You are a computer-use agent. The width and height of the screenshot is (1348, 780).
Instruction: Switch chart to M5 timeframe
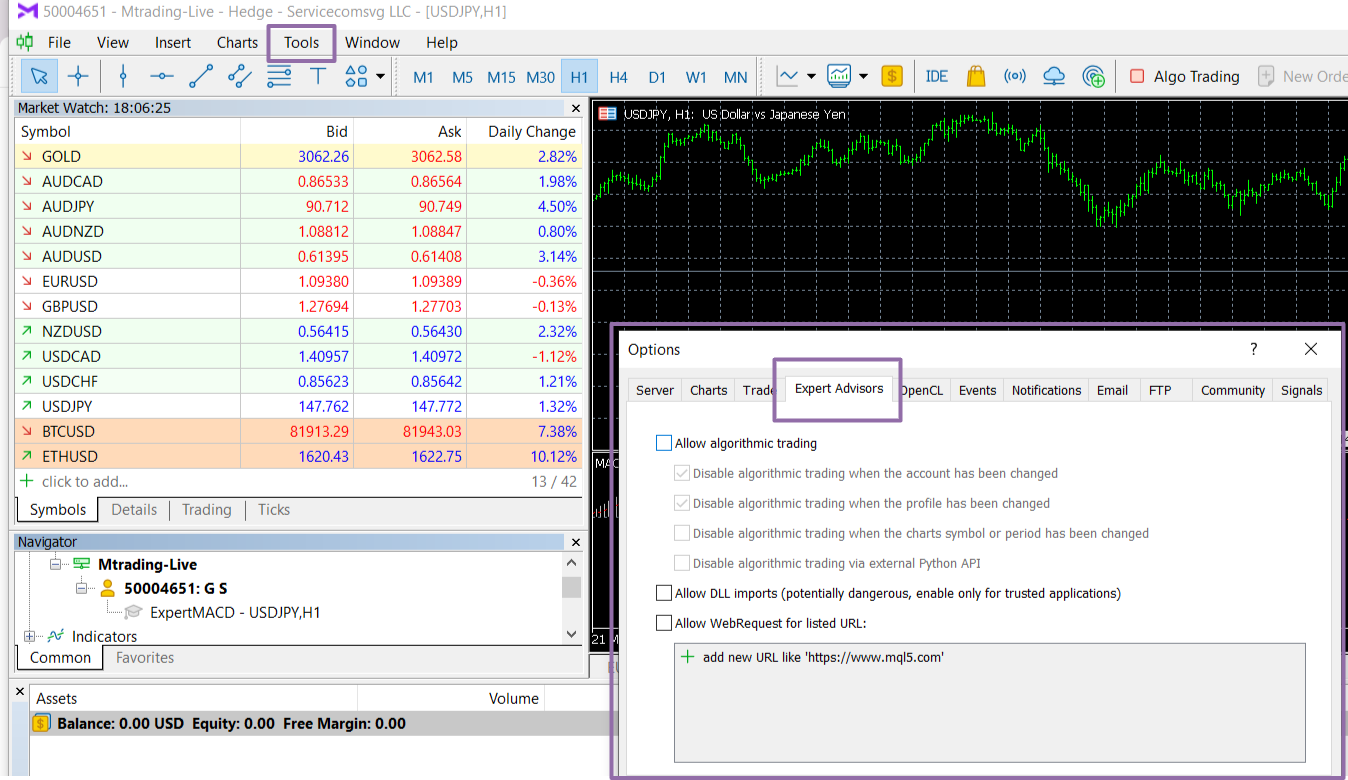point(462,77)
